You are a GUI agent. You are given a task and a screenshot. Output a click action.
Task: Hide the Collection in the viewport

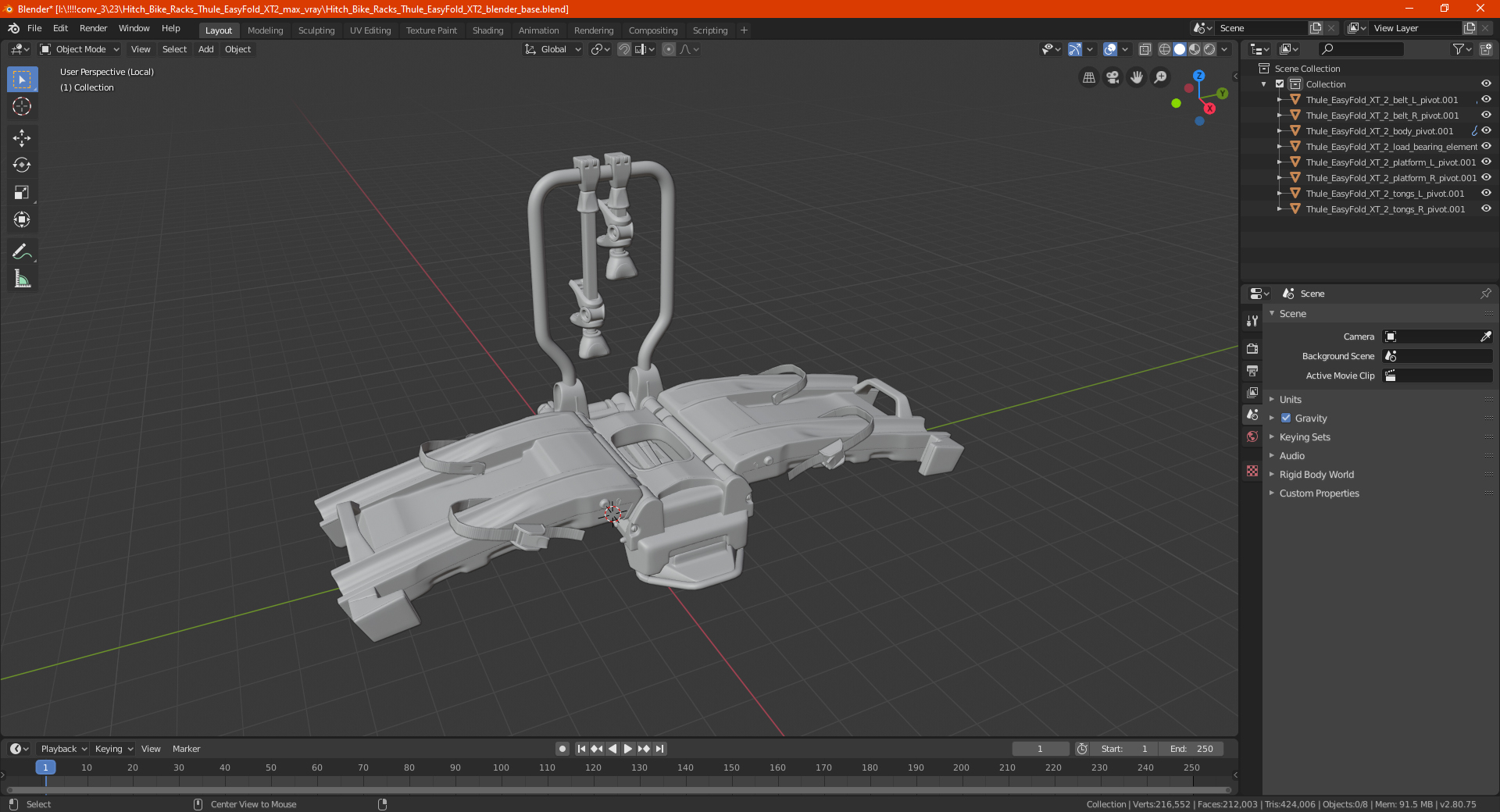[1486, 84]
